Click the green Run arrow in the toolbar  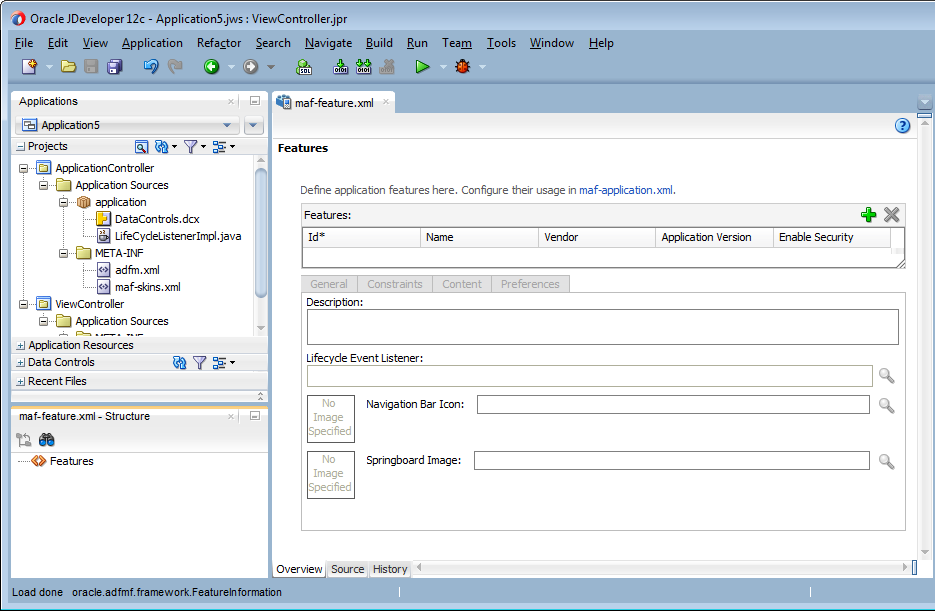tap(422, 67)
